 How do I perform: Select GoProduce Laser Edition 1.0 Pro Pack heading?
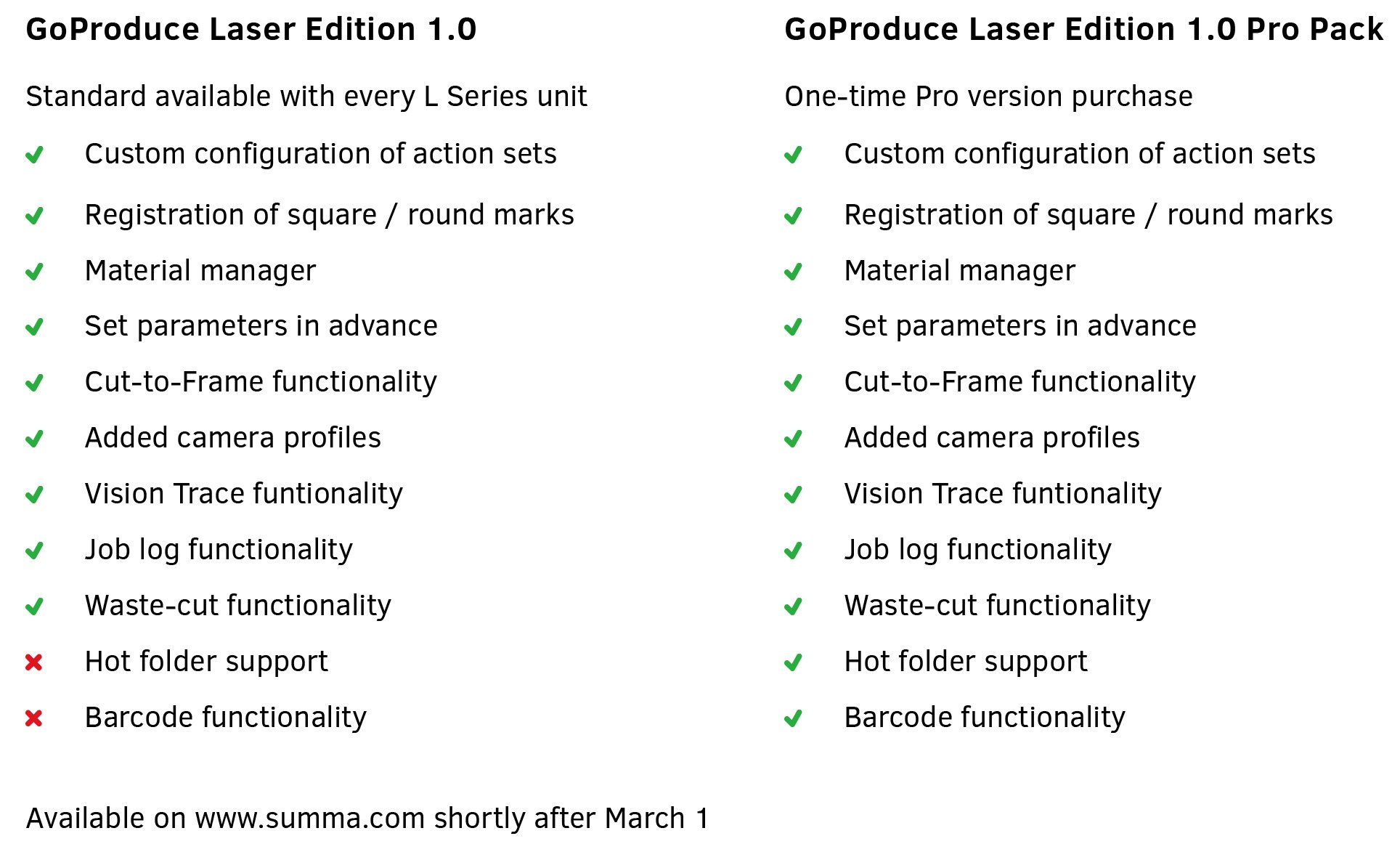click(x=1084, y=30)
